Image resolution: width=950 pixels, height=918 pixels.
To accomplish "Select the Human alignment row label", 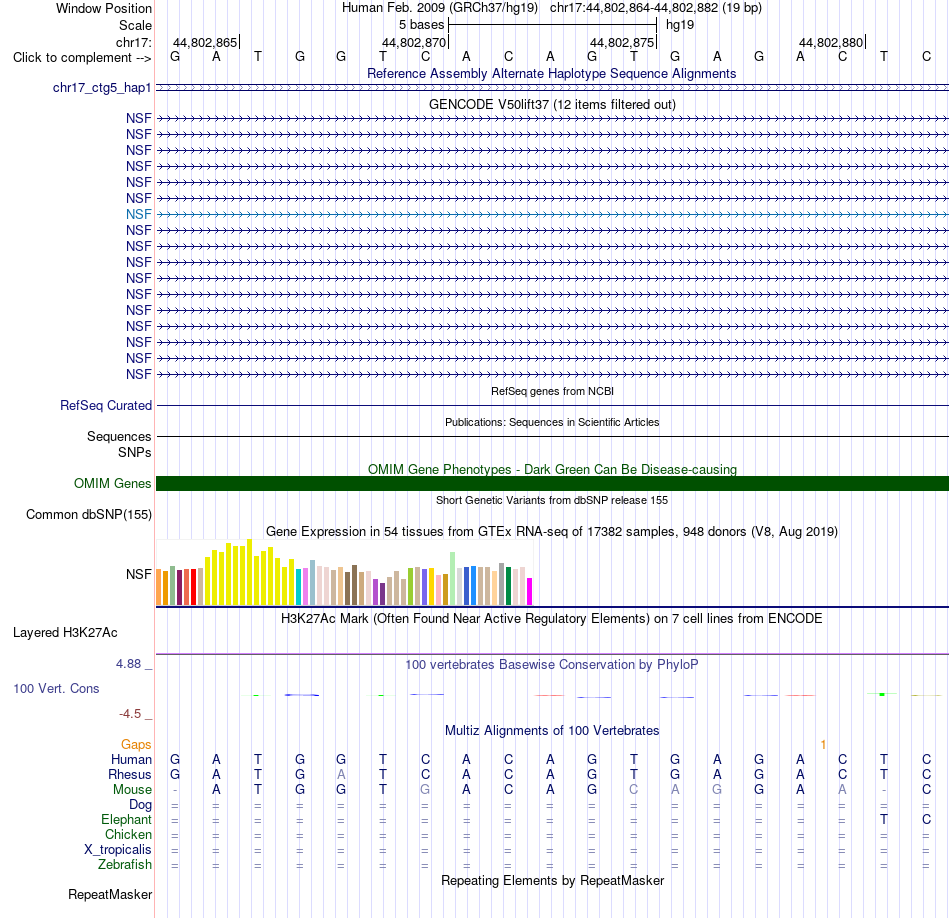I will (x=131, y=760).
